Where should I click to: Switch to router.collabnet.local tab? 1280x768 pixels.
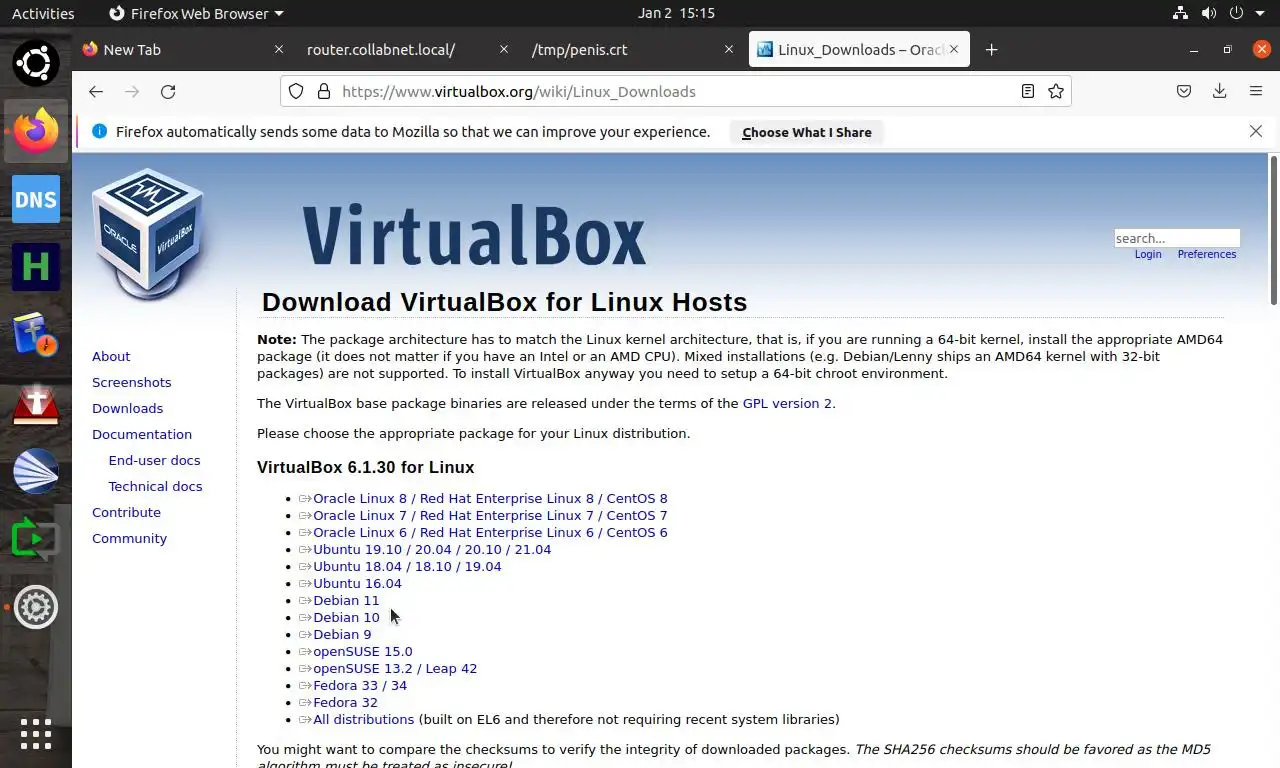[407, 49]
